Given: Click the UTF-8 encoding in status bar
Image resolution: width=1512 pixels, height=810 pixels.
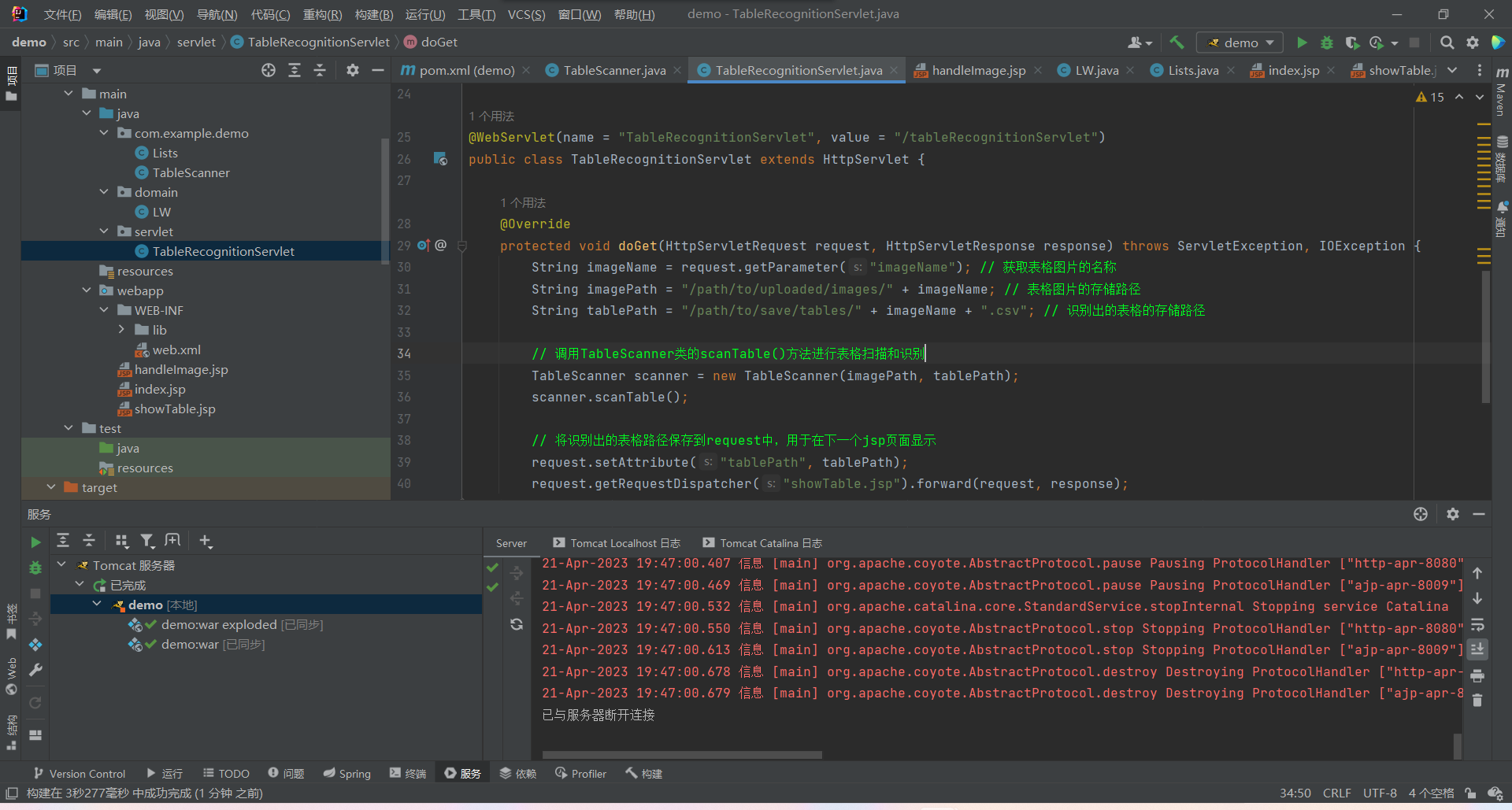Looking at the screenshot, I should tap(1380, 793).
